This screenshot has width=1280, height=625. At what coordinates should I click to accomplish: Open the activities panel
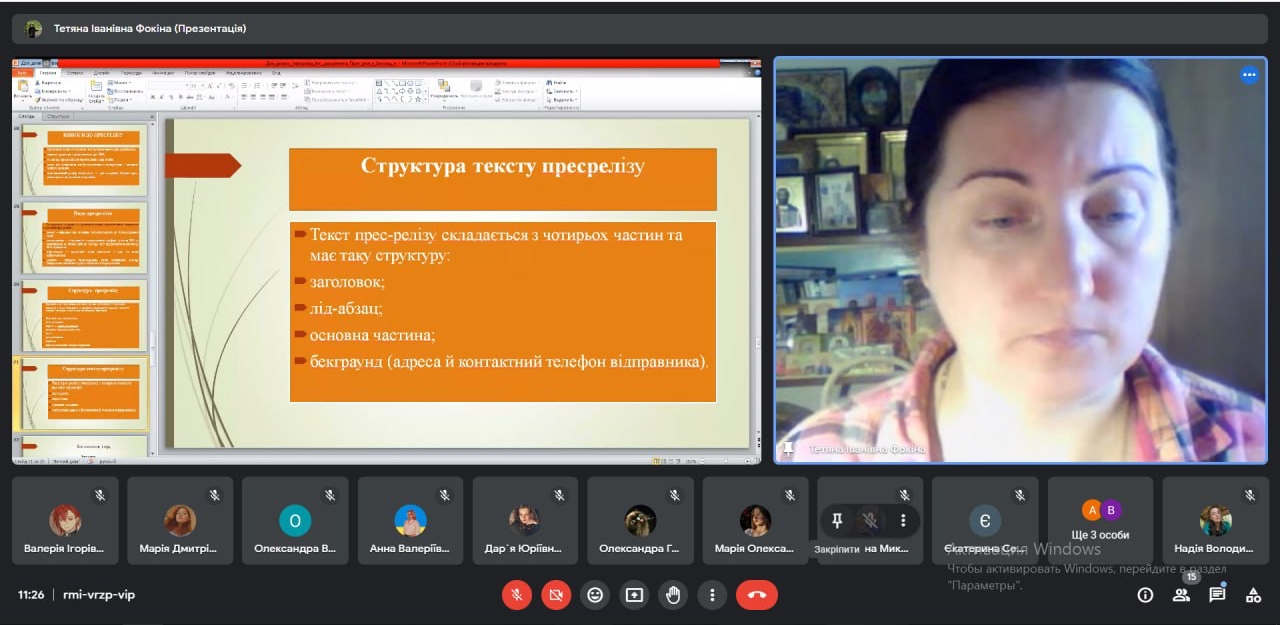pos(1253,595)
